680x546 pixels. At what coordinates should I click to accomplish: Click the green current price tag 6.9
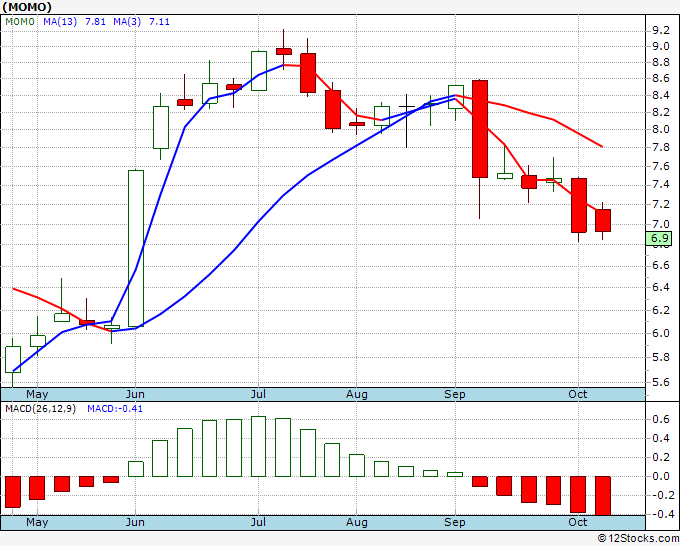point(659,238)
